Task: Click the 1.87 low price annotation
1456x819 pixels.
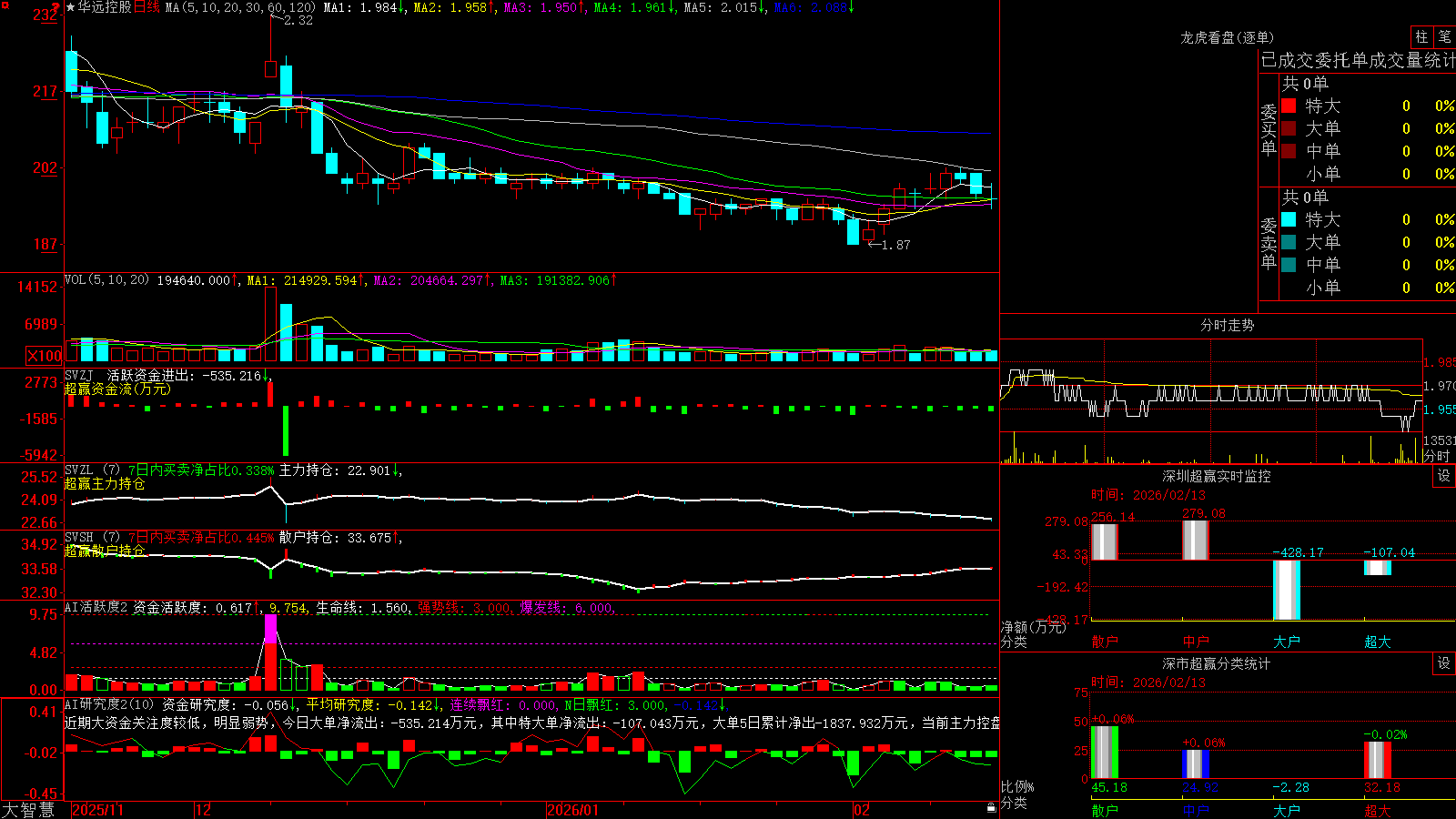Action: pyautogui.click(x=896, y=245)
